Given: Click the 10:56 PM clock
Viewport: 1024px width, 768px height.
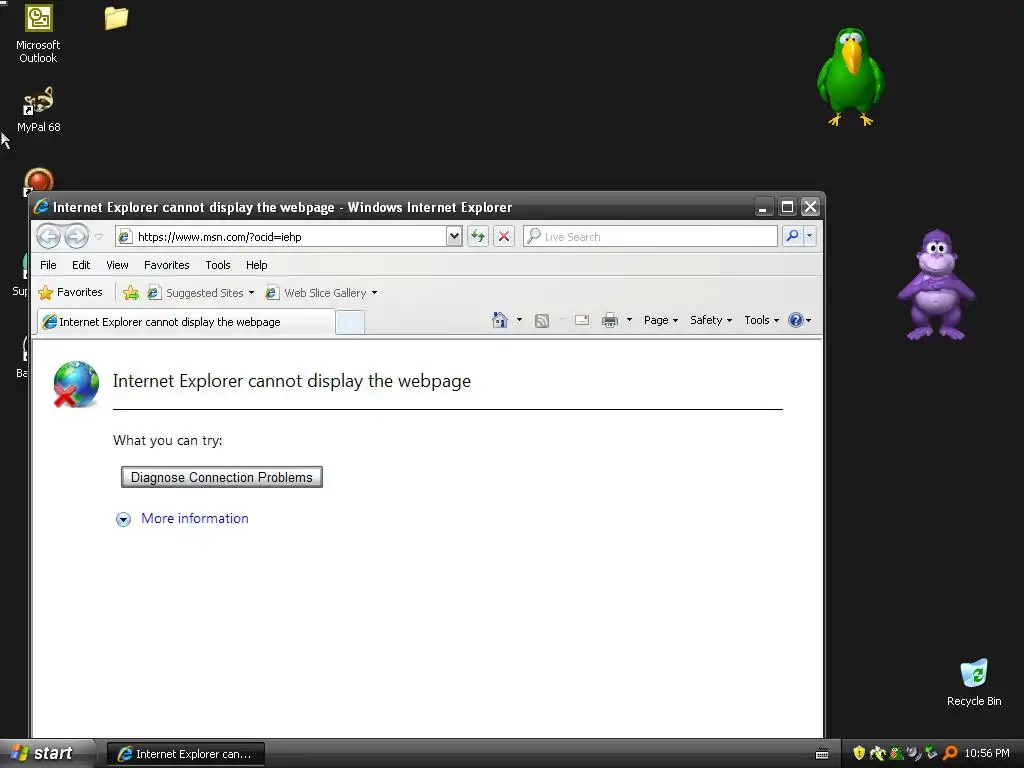Looking at the screenshot, I should point(987,754).
